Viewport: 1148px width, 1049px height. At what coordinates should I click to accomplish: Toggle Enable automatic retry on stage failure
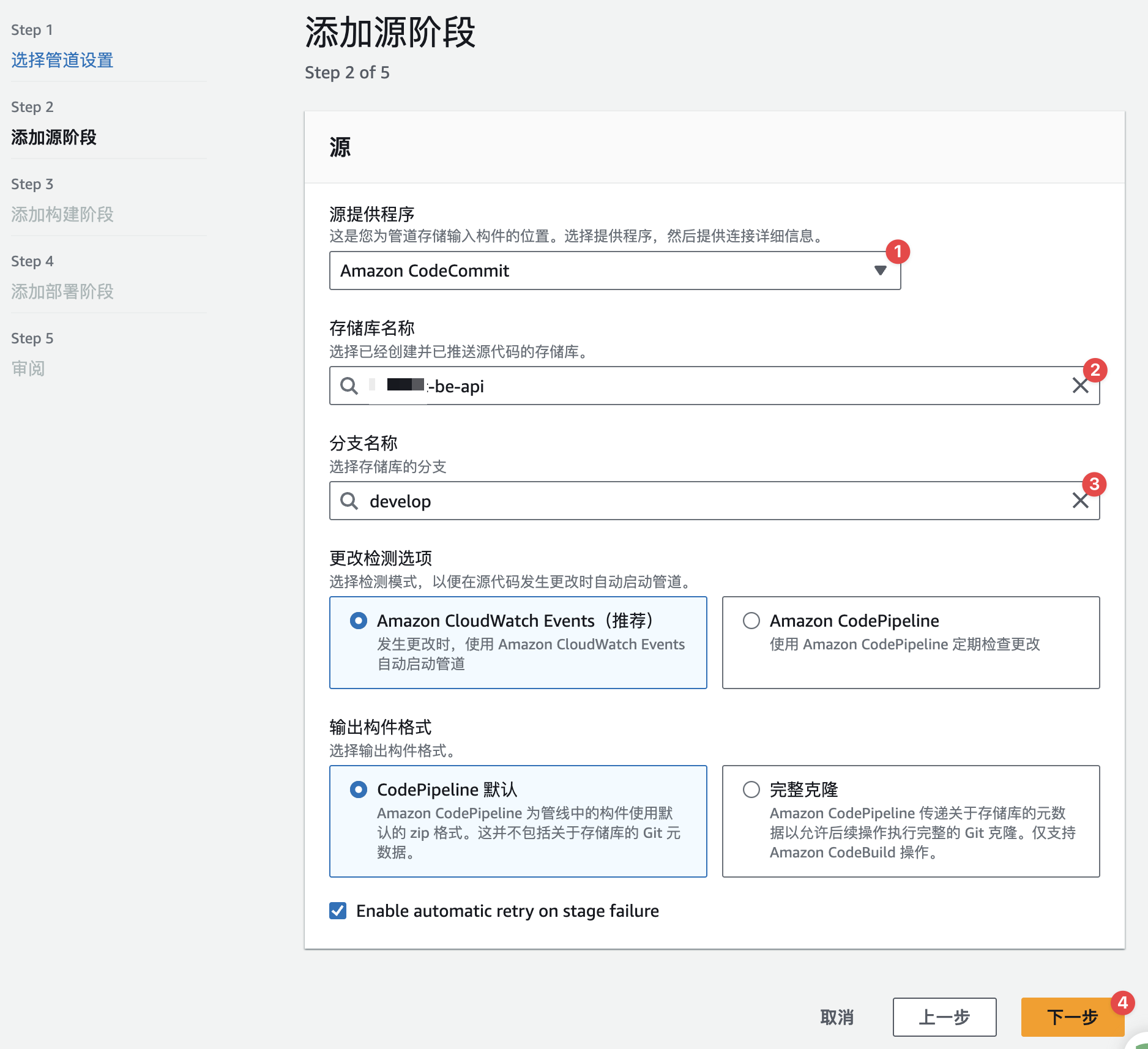coord(338,911)
